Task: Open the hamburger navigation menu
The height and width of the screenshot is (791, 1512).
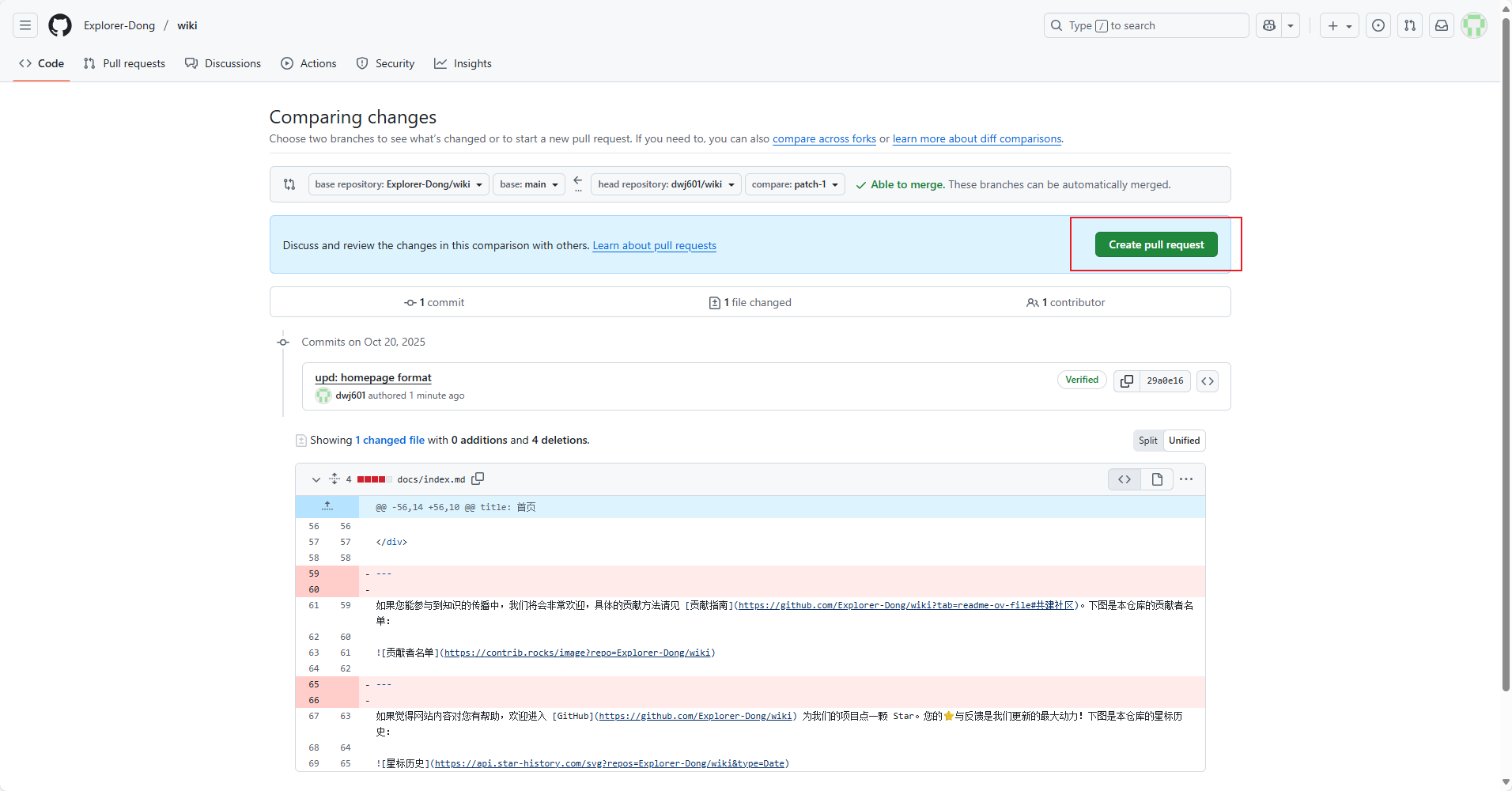Action: [25, 25]
